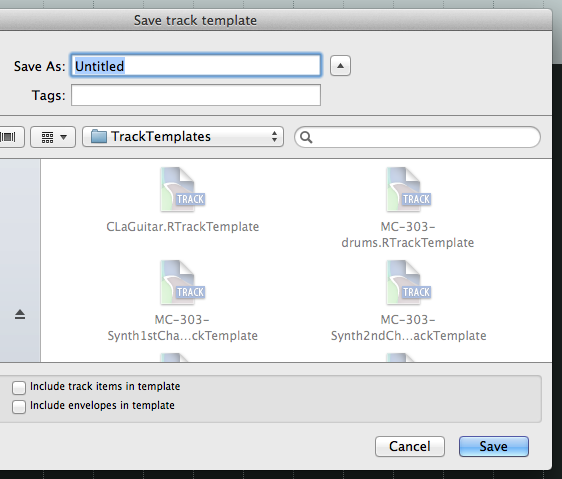This screenshot has height=479, width=562.
Task: Click the TrackTemplates folder icon
Action: [x=99, y=137]
